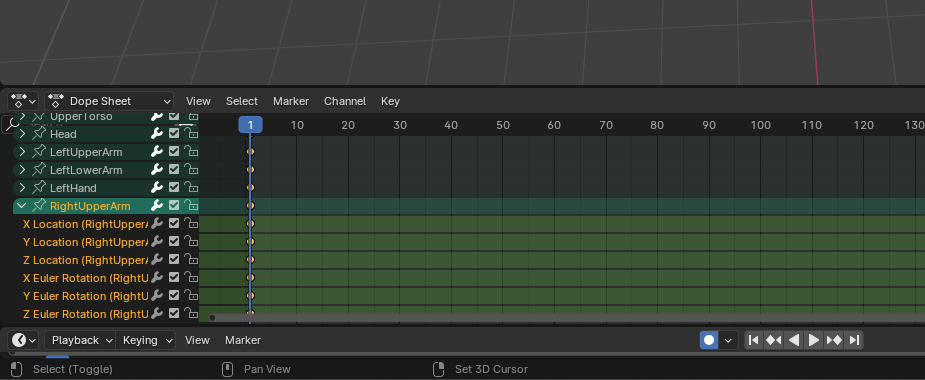
Task: Toggle modifiers wrench on Z Euler Rotation
Action: coord(156,313)
